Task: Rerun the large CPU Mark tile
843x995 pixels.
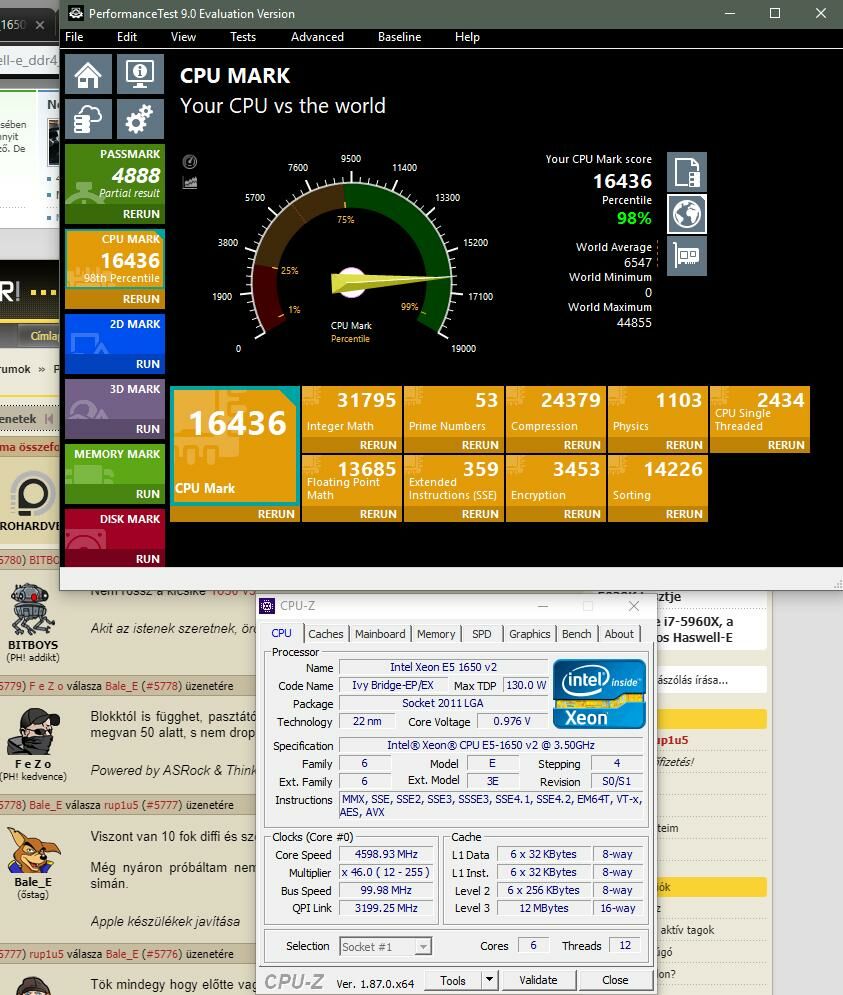Action: [276, 514]
